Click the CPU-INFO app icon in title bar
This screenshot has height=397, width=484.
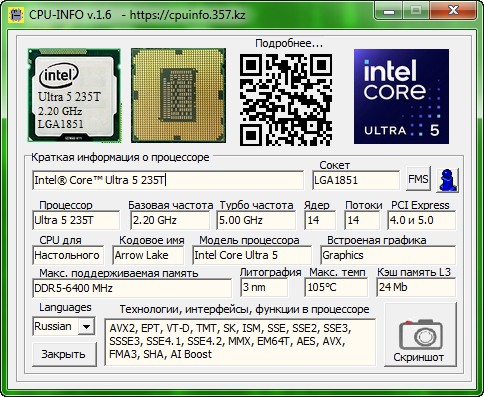pos(16,15)
